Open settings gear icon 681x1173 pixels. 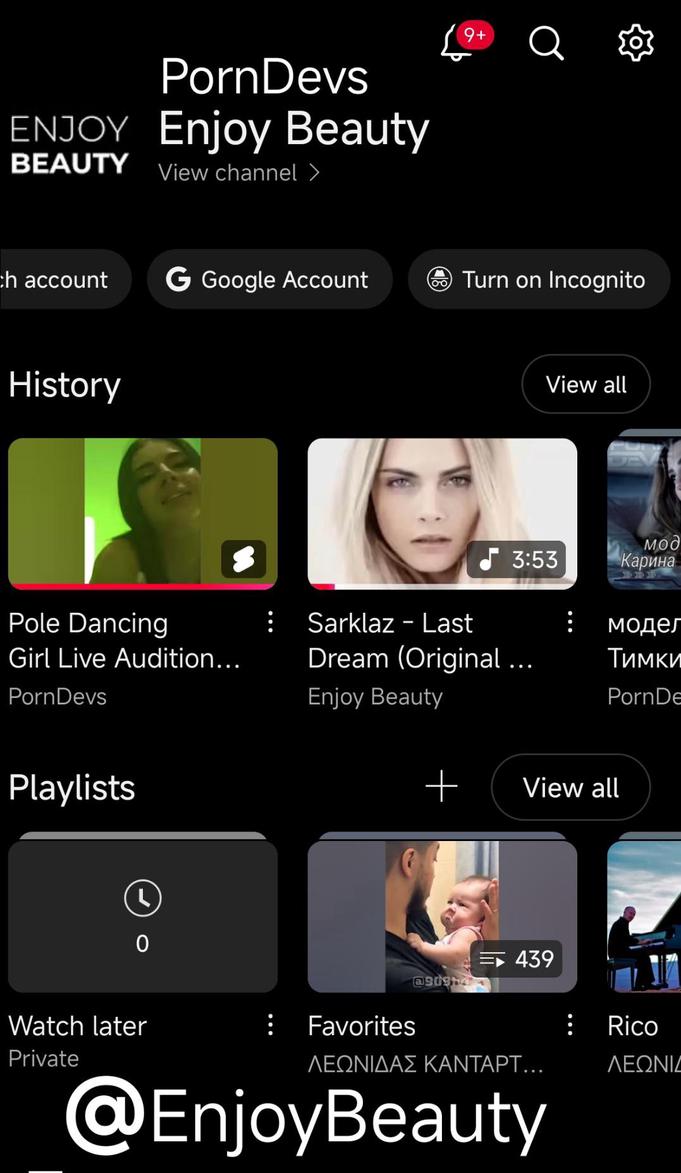click(x=635, y=43)
